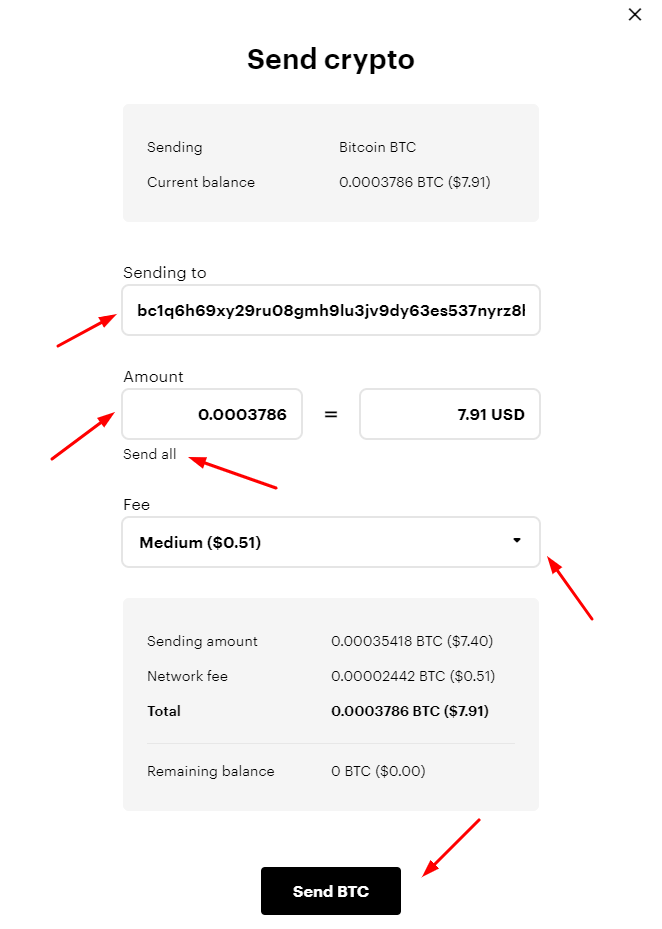
Task: Select the BTC amount input showing 0.0003786
Action: (x=211, y=414)
